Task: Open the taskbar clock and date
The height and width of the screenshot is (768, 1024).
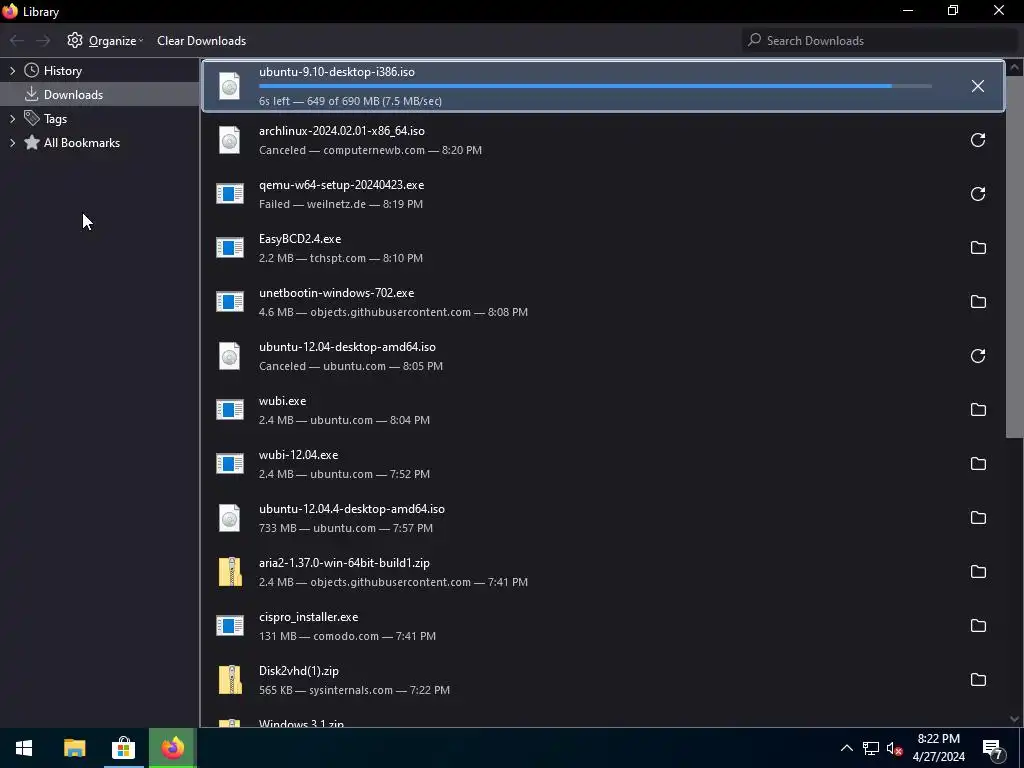Action: [938, 748]
